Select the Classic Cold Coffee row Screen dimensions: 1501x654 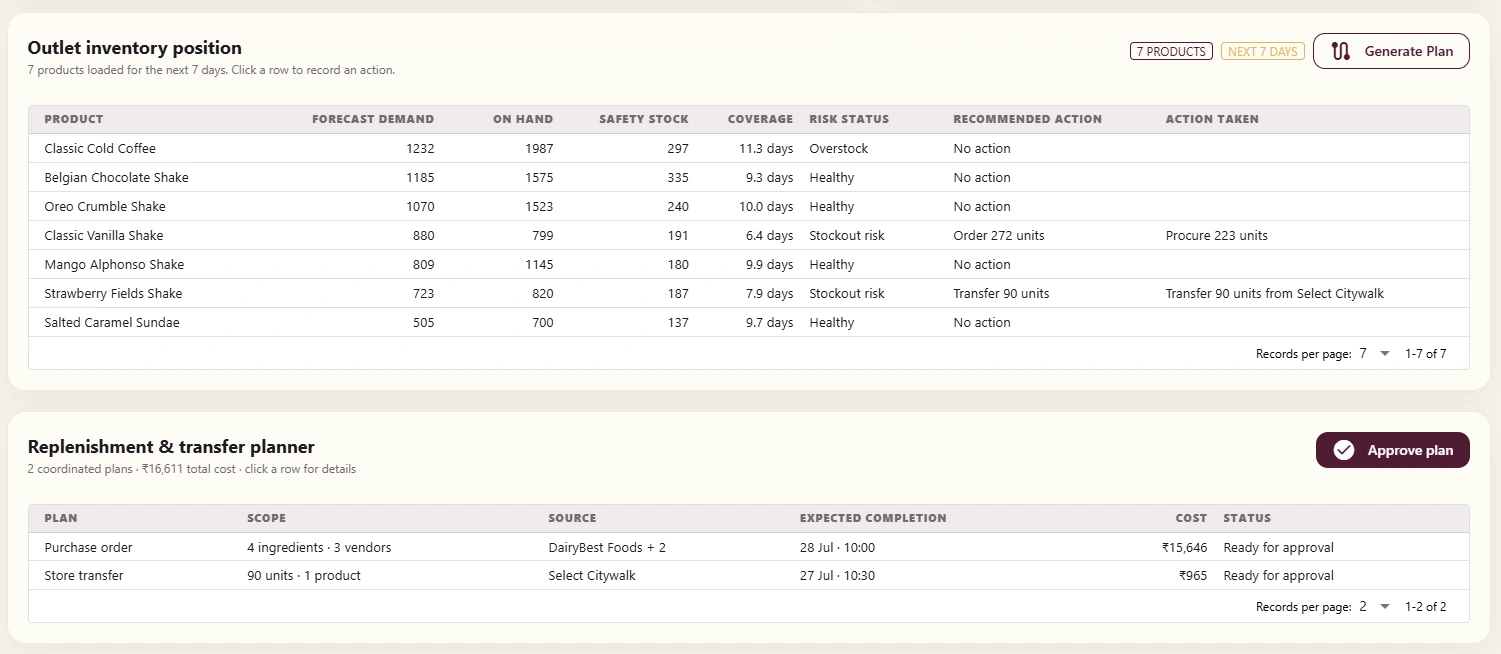click(749, 148)
